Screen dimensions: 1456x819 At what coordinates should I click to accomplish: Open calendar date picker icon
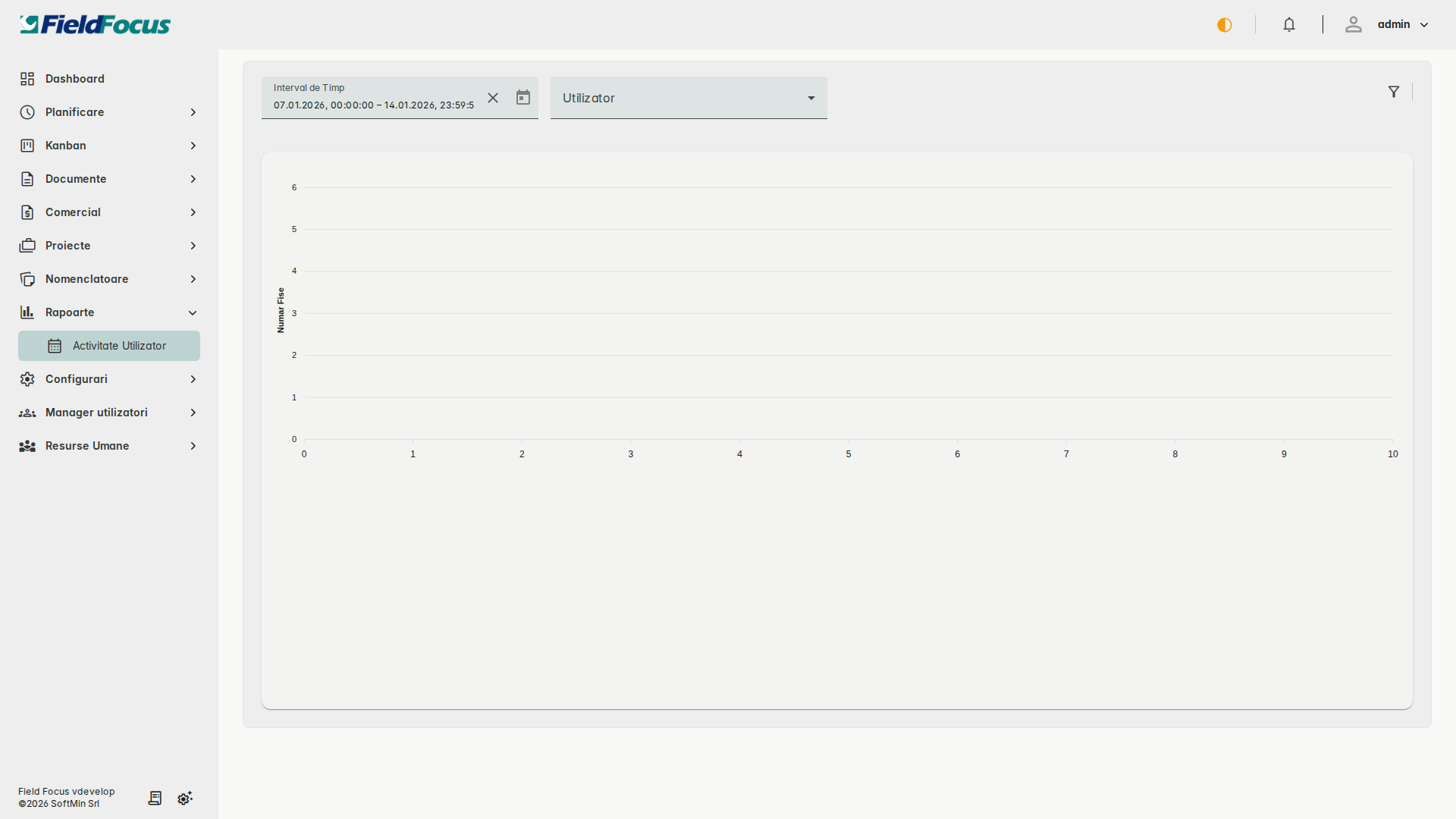[523, 98]
